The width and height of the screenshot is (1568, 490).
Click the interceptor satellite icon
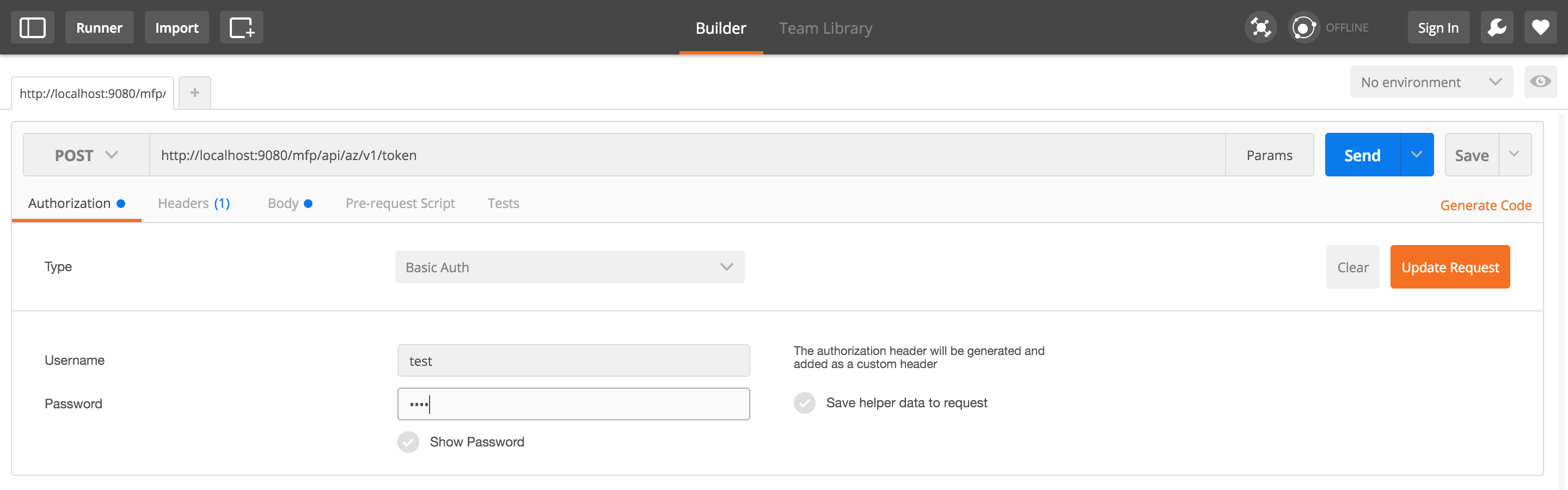pos(1260,27)
